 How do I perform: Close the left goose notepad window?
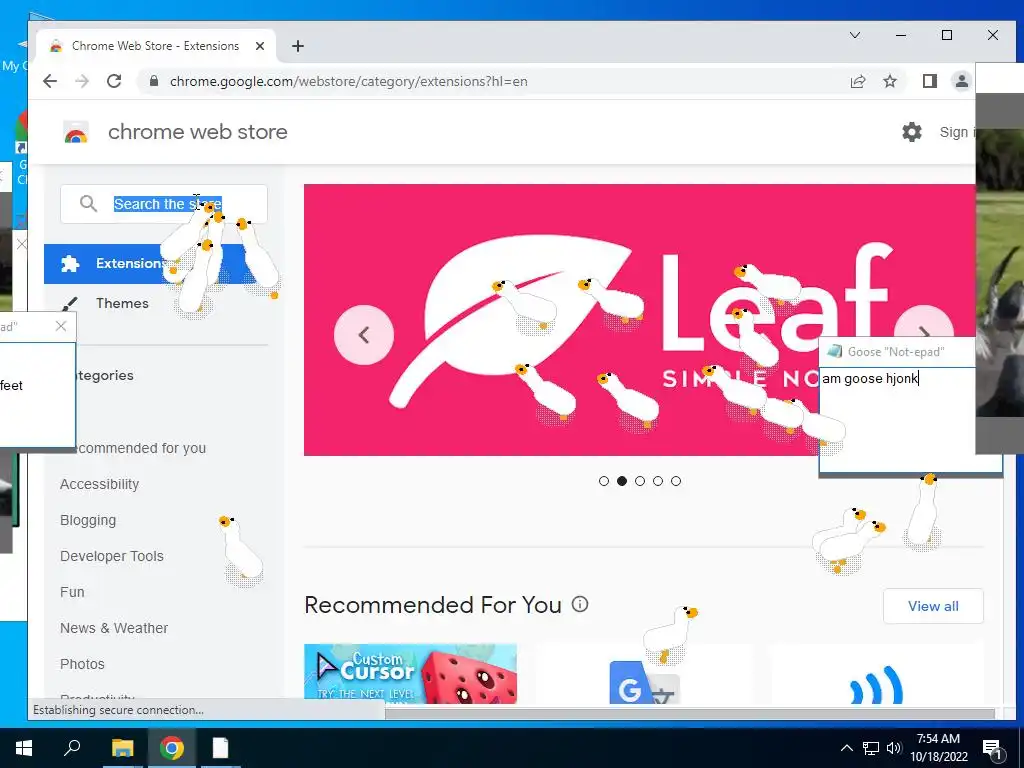tap(61, 326)
